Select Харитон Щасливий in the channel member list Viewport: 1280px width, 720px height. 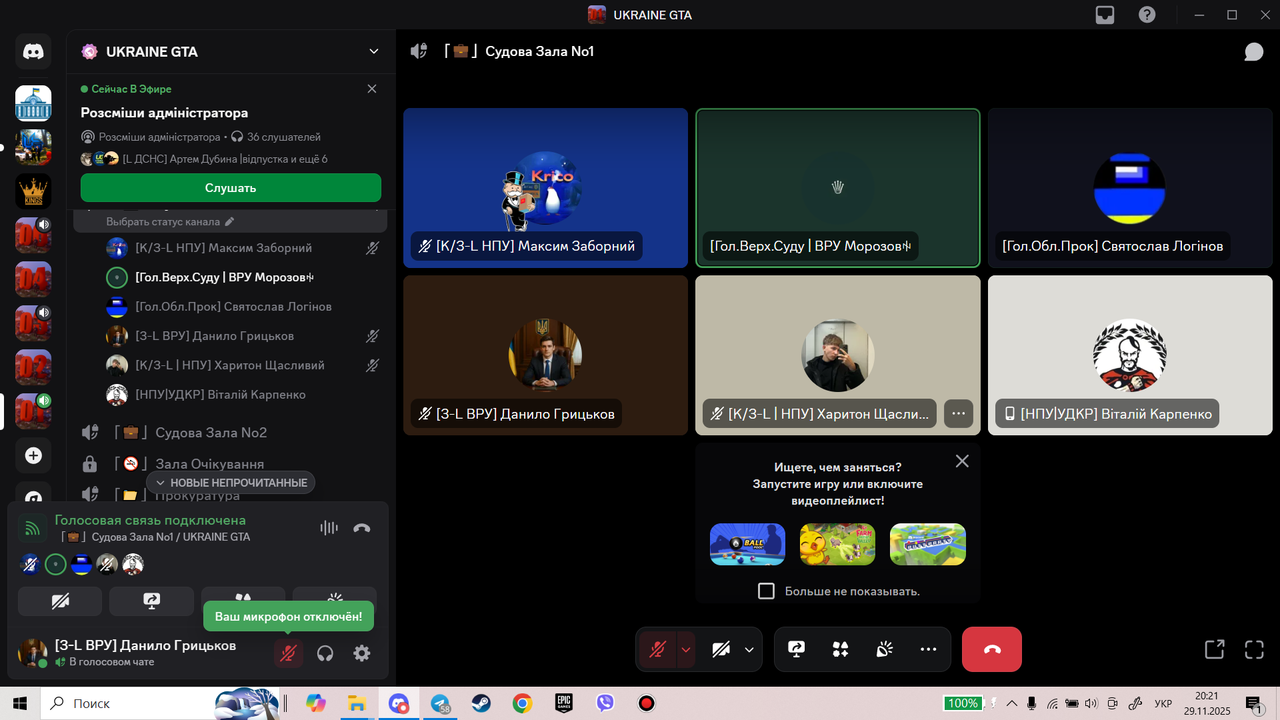tap(230, 365)
